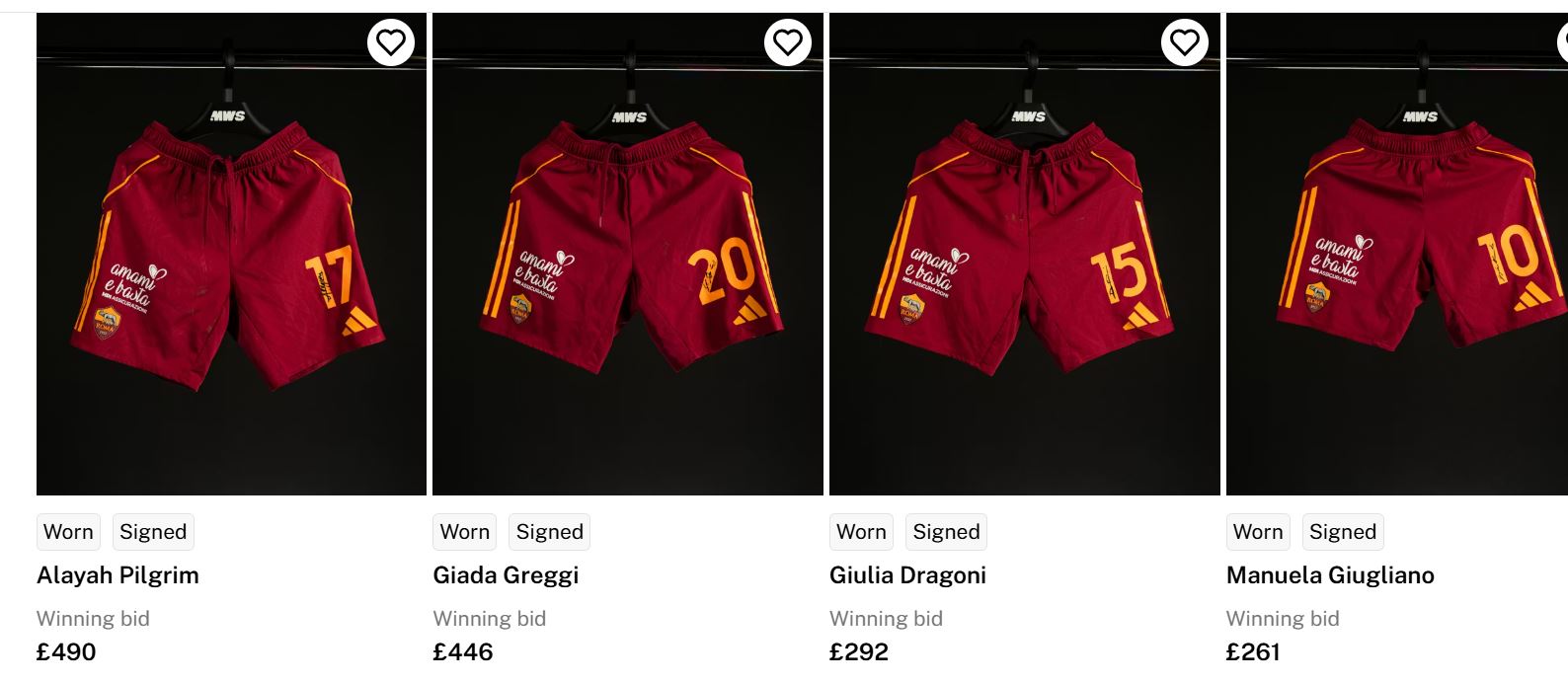Toggle heart icon on Giada Greggi shorts
The width and height of the screenshot is (1568, 683).
(x=787, y=42)
